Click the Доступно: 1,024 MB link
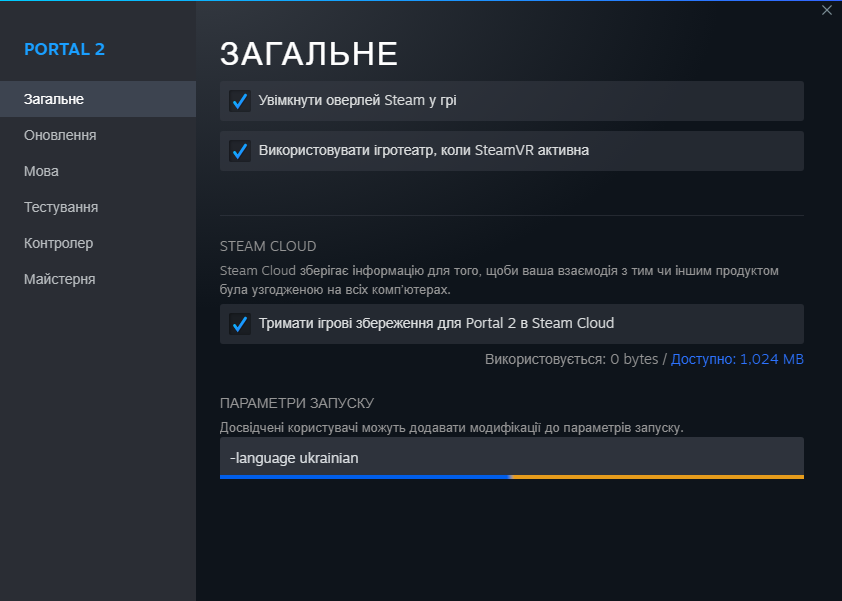 click(737, 359)
